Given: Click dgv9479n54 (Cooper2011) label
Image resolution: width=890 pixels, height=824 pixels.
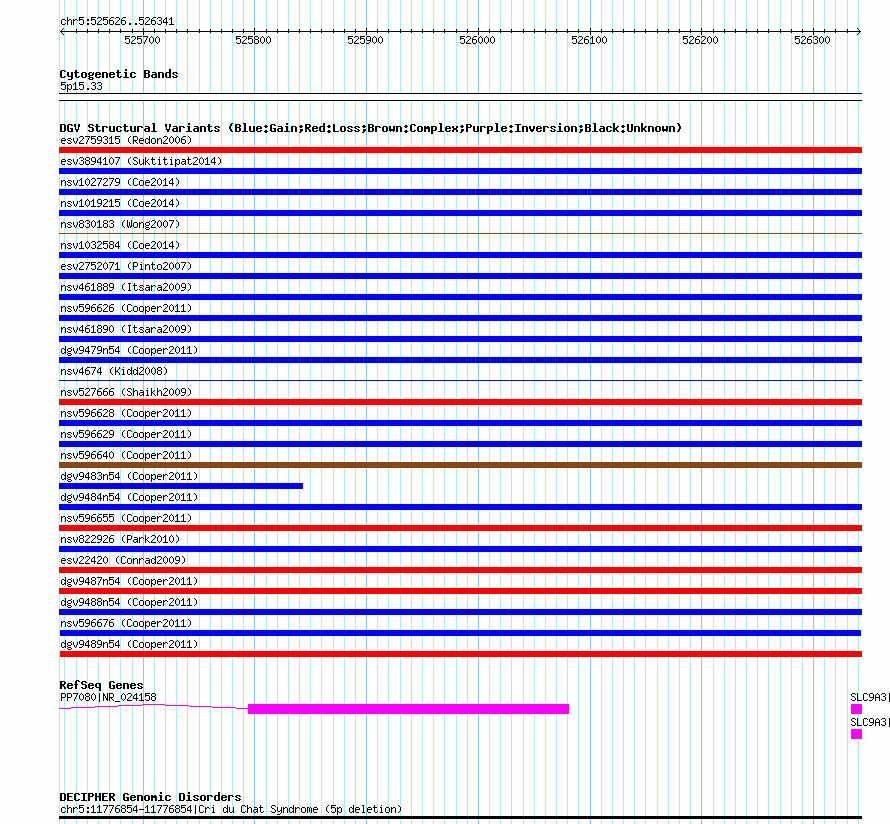Looking at the screenshot, I should 129,350.
